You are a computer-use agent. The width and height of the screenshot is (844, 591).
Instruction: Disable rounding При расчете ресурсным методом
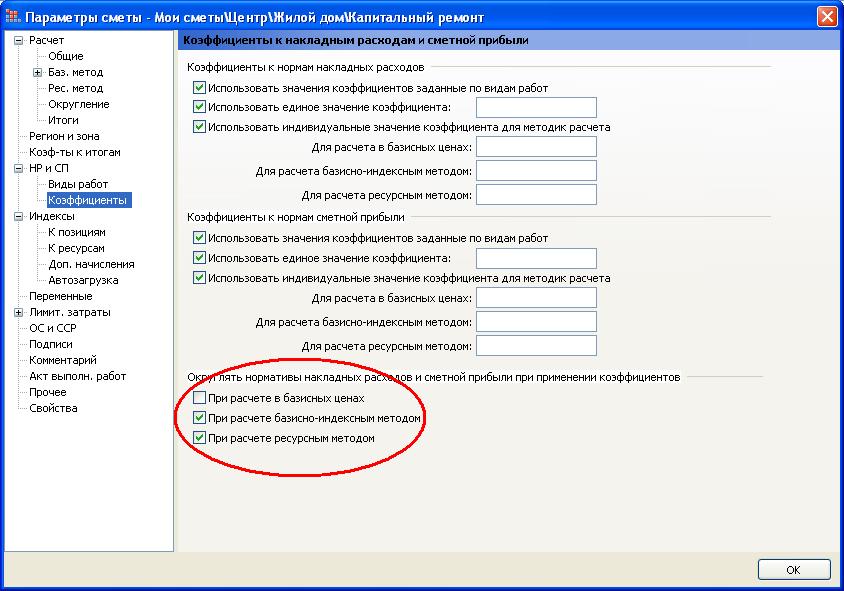[x=199, y=438]
